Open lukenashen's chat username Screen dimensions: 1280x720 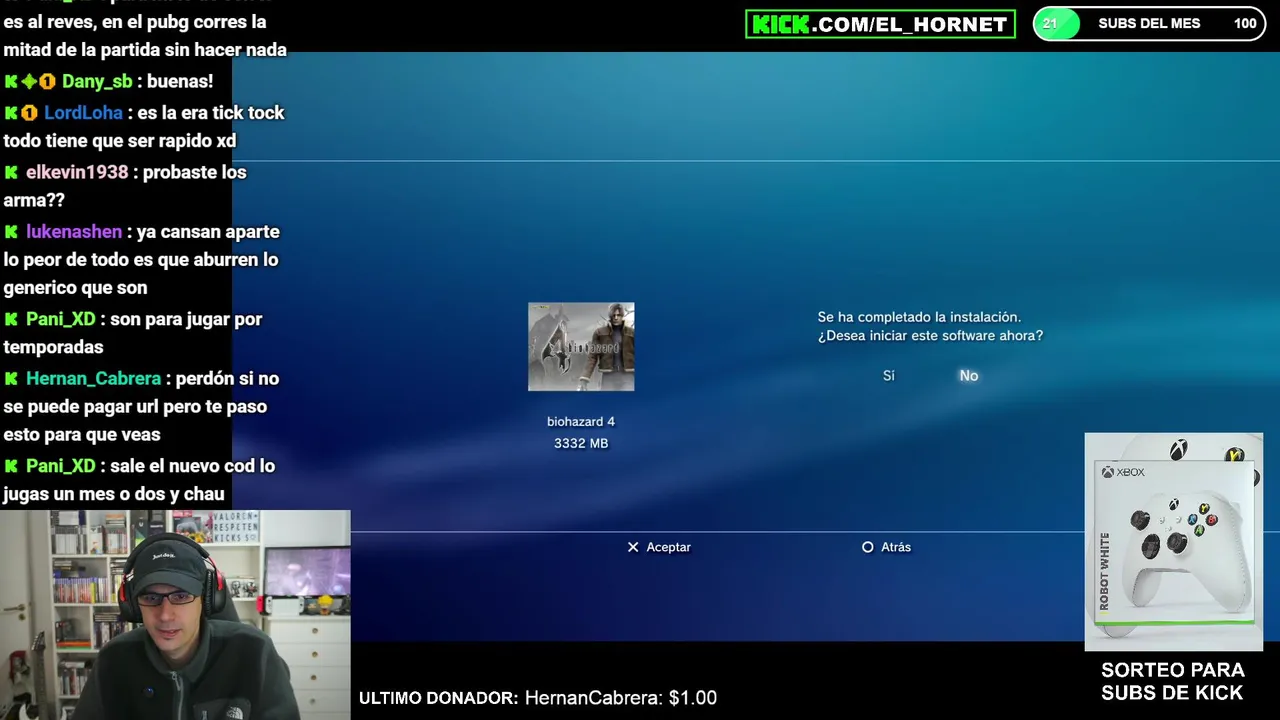[x=74, y=232]
